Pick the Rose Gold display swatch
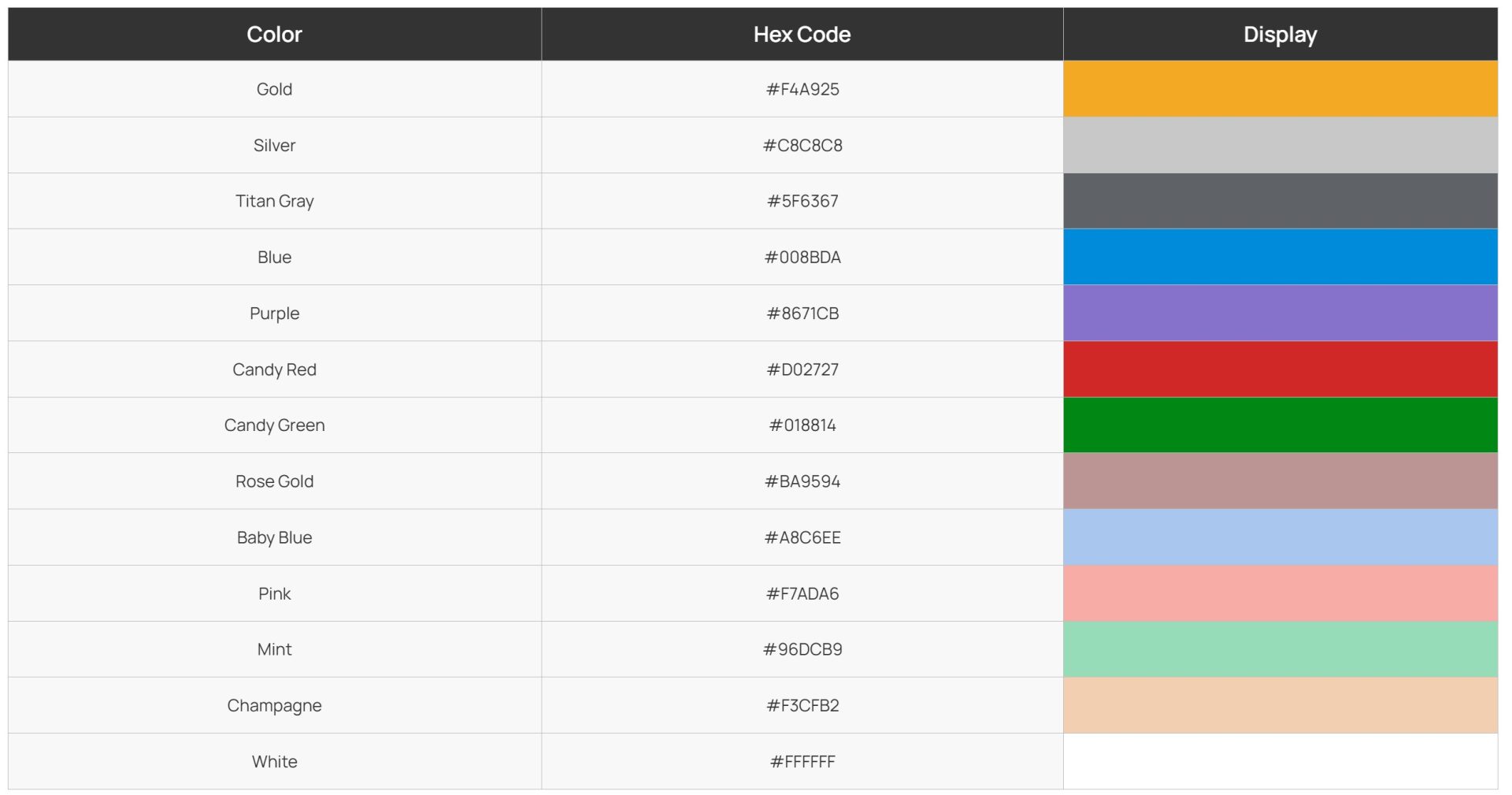Image resolution: width=1512 pixels, height=795 pixels. click(x=1280, y=481)
